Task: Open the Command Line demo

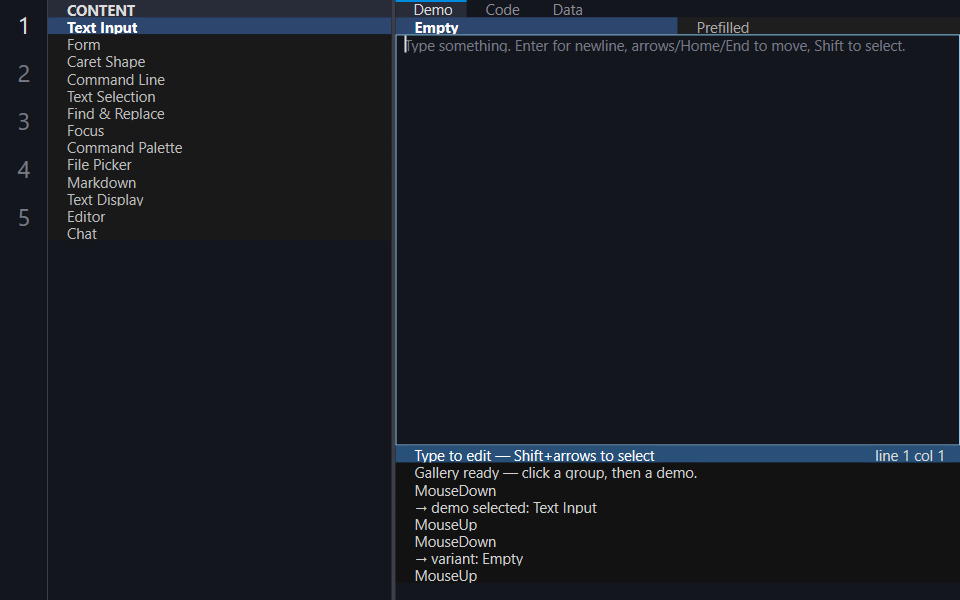Action: coord(219,80)
